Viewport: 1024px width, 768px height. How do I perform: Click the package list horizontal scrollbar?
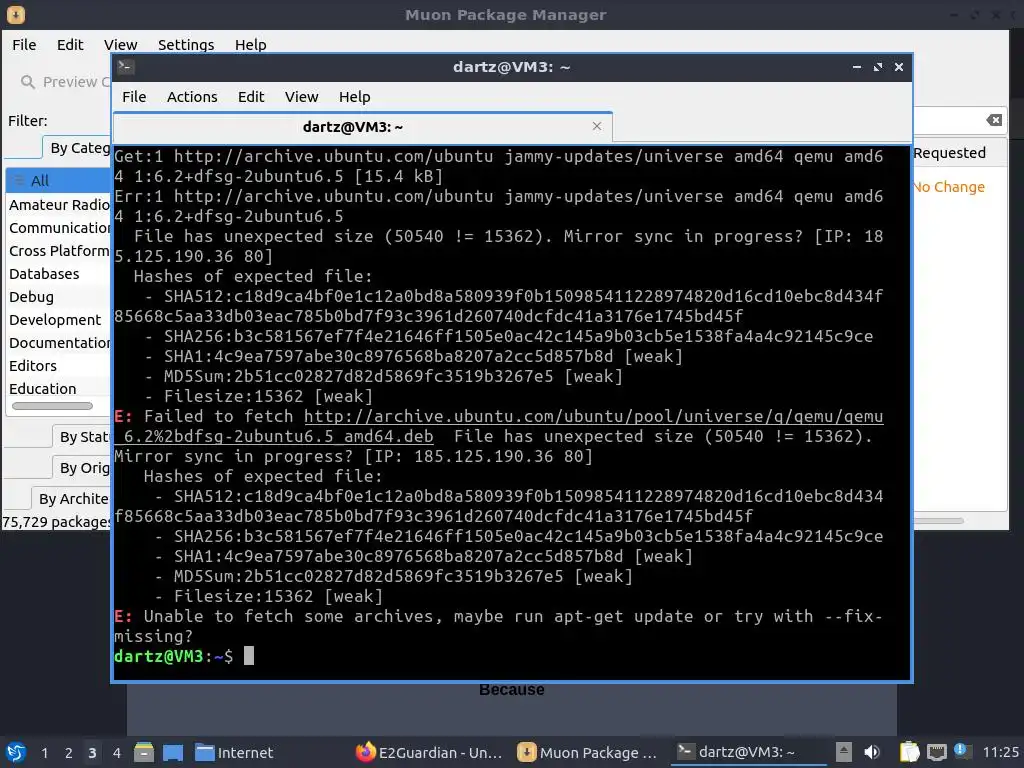coord(939,520)
